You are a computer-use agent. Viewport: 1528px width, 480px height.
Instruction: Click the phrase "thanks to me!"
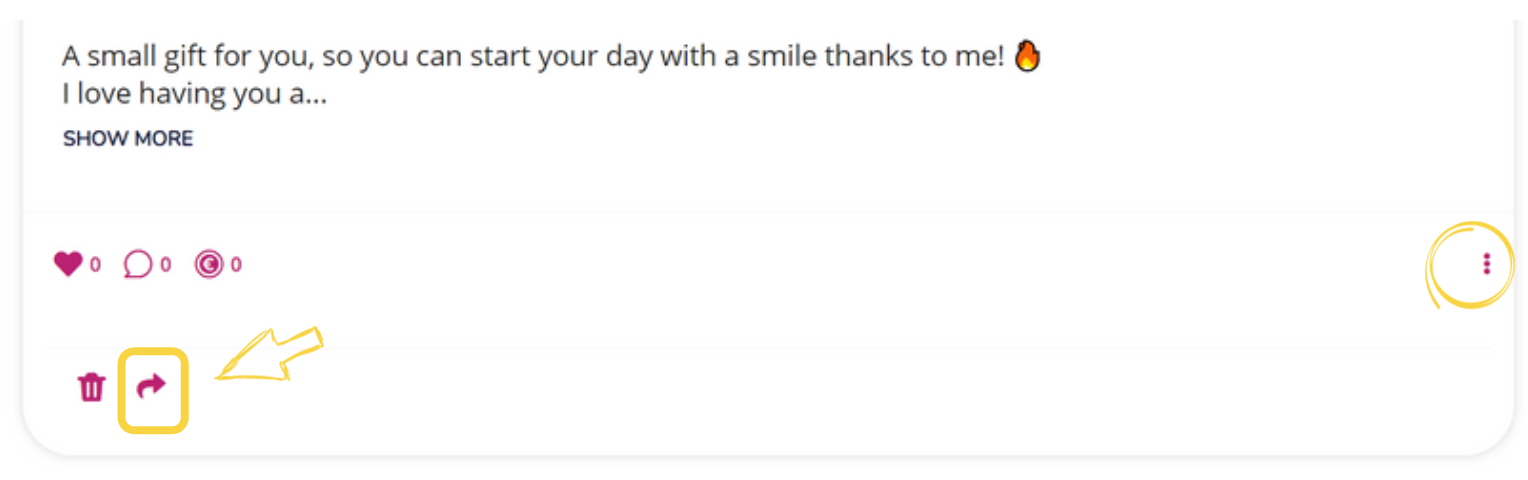[913, 57]
